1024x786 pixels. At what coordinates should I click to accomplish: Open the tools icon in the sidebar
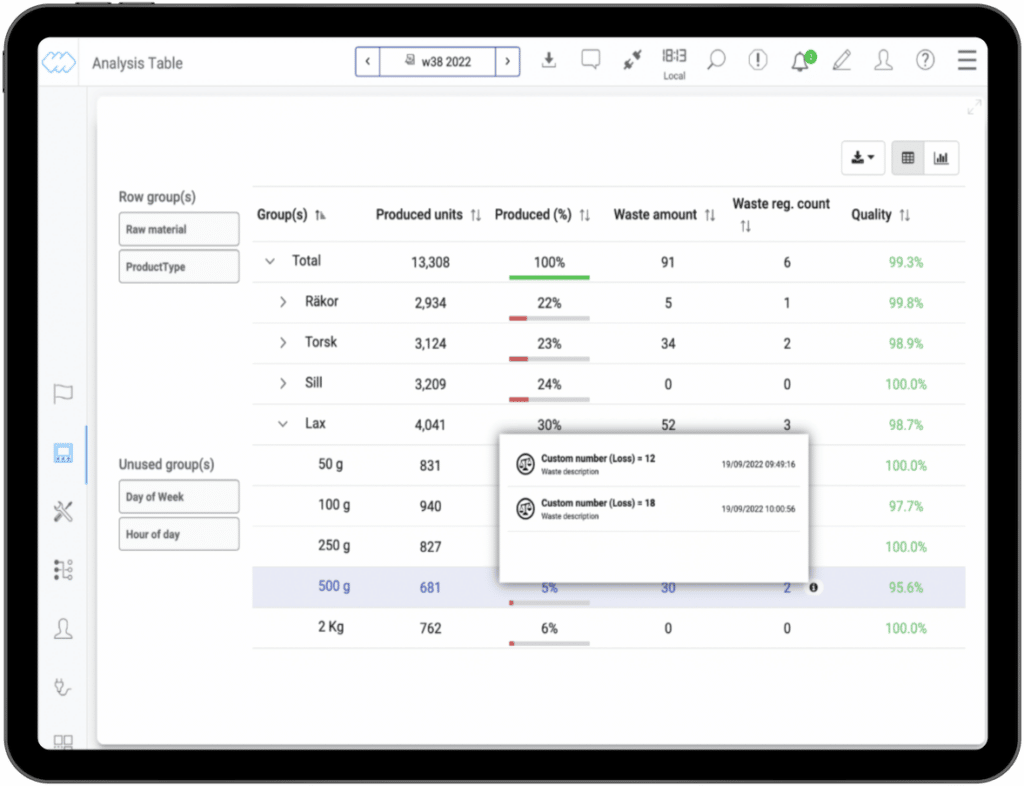[62, 511]
